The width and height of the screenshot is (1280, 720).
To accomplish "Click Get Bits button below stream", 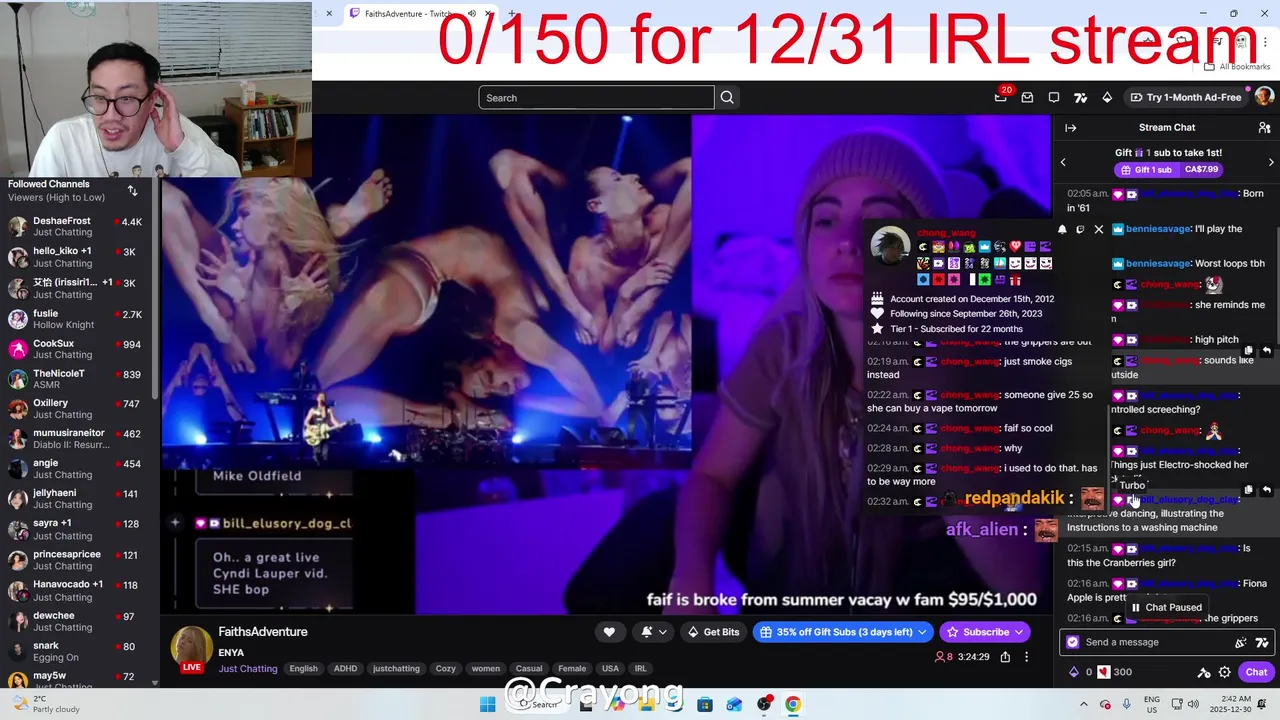I will (x=714, y=632).
